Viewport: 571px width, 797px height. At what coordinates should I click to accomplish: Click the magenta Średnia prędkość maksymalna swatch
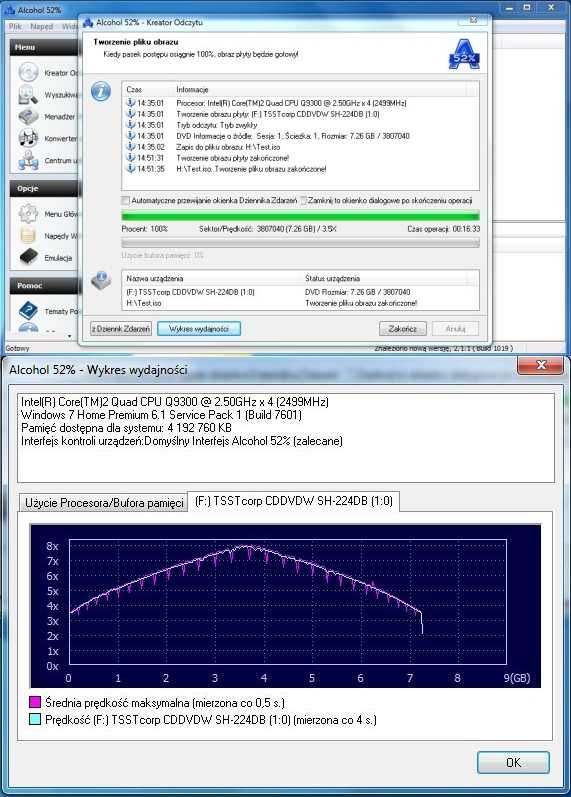pos(35,703)
